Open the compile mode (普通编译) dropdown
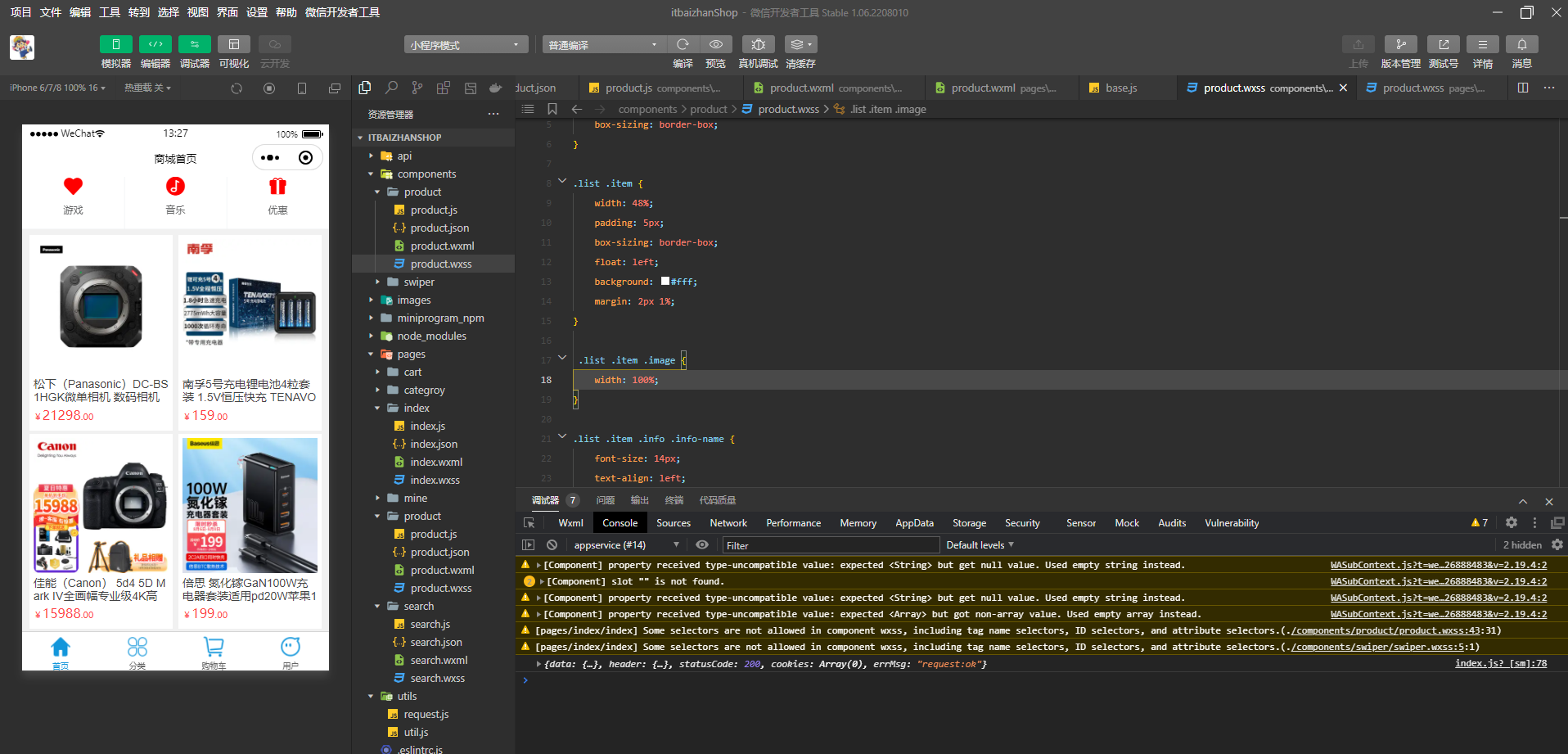1568x754 pixels. coord(604,44)
